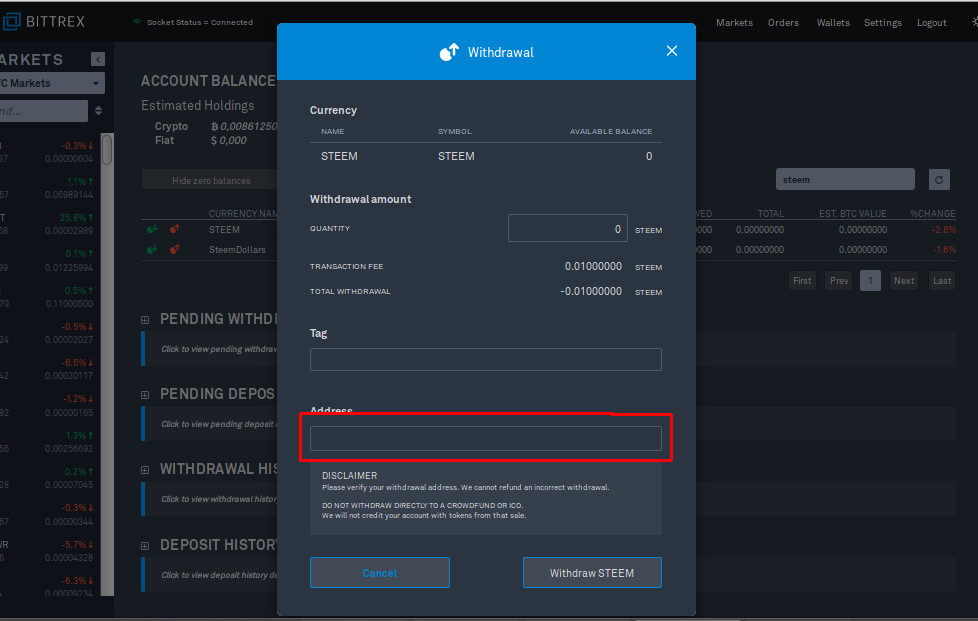978x621 pixels.
Task: Click Logout in the top bar
Action: [932, 22]
